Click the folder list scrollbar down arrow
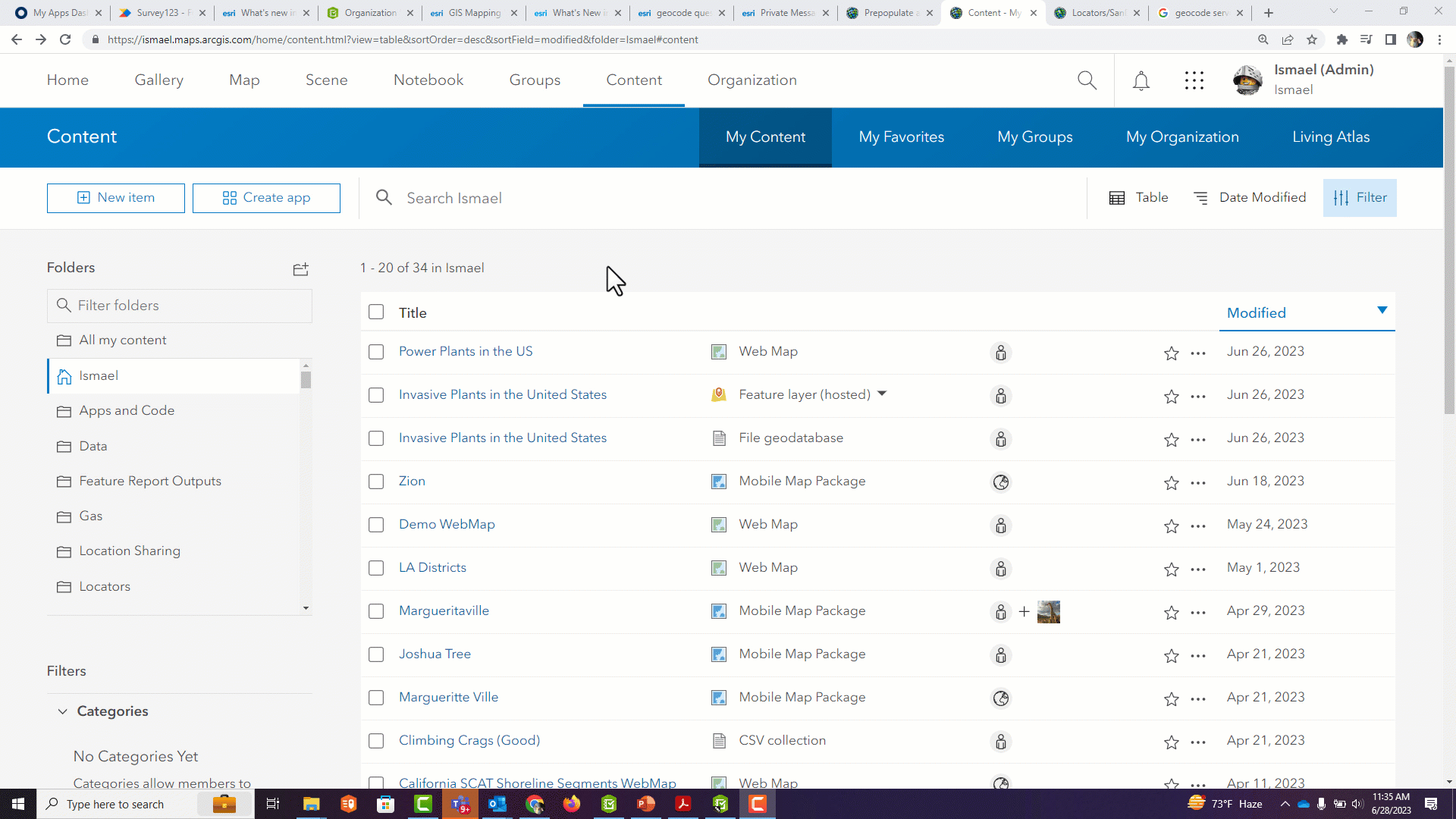The image size is (1456, 819). (306, 608)
